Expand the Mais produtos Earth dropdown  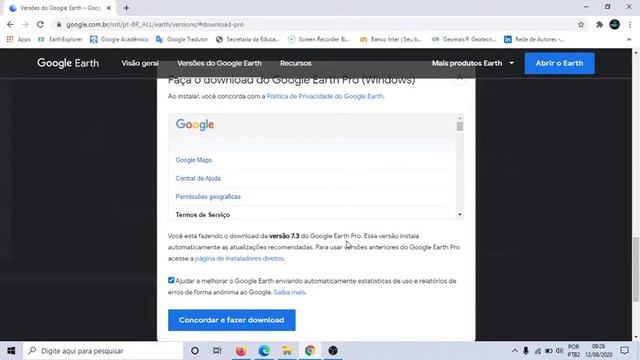coord(473,63)
